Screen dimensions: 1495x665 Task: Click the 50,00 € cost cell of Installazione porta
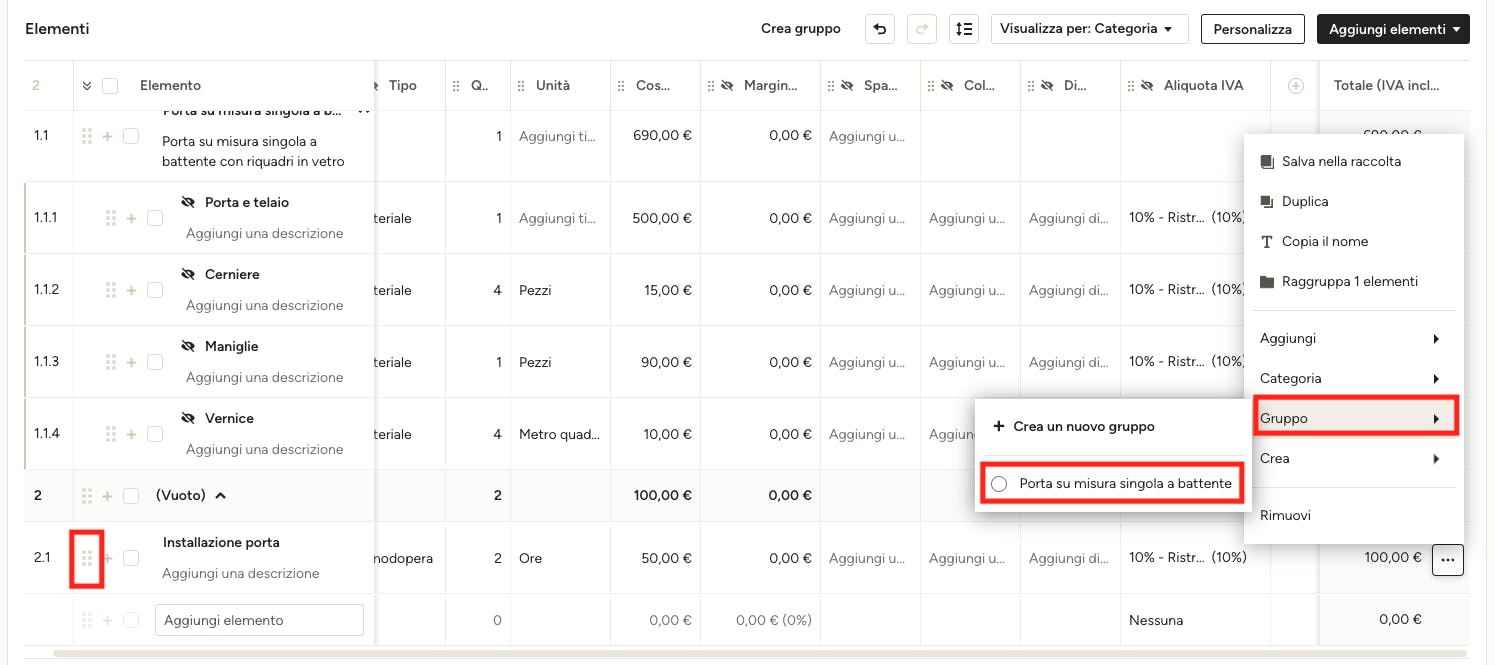[x=655, y=558]
